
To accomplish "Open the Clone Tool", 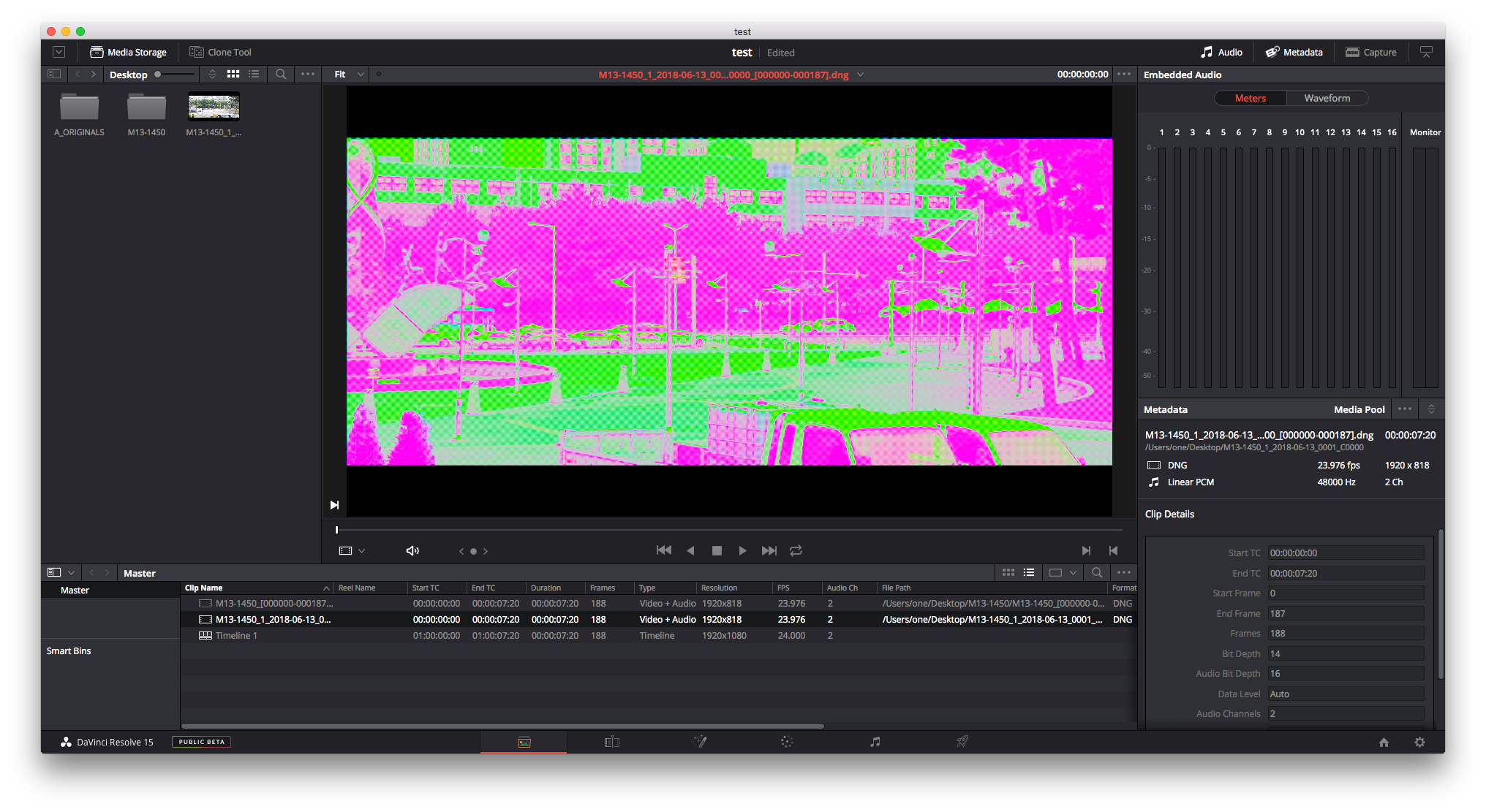I will pyautogui.click(x=220, y=52).
